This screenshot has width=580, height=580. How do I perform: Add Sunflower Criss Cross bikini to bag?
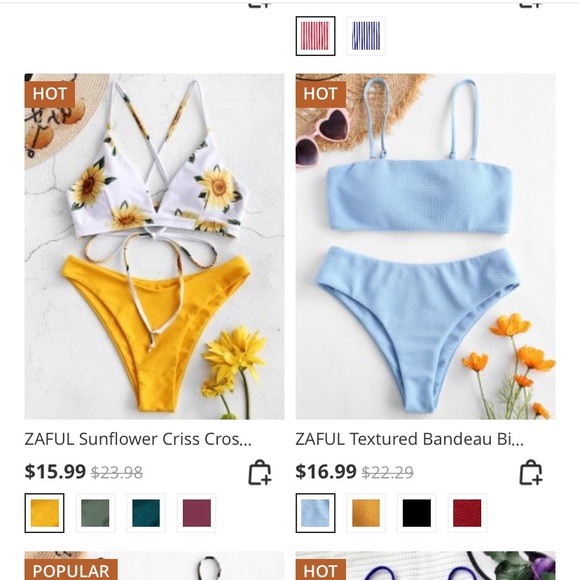coord(260,472)
